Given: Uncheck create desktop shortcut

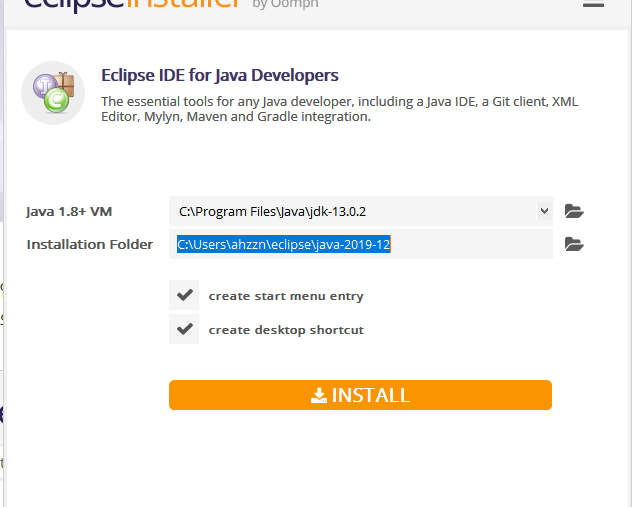Looking at the screenshot, I should click(184, 329).
